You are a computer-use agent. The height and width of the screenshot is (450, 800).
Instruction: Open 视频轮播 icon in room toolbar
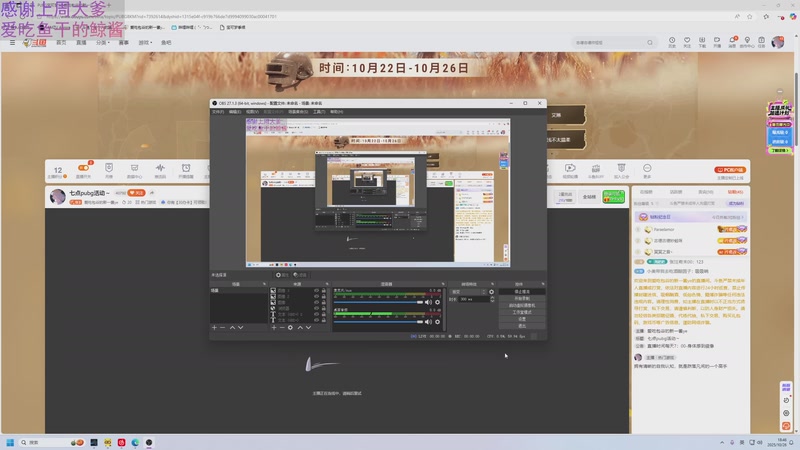point(570,170)
